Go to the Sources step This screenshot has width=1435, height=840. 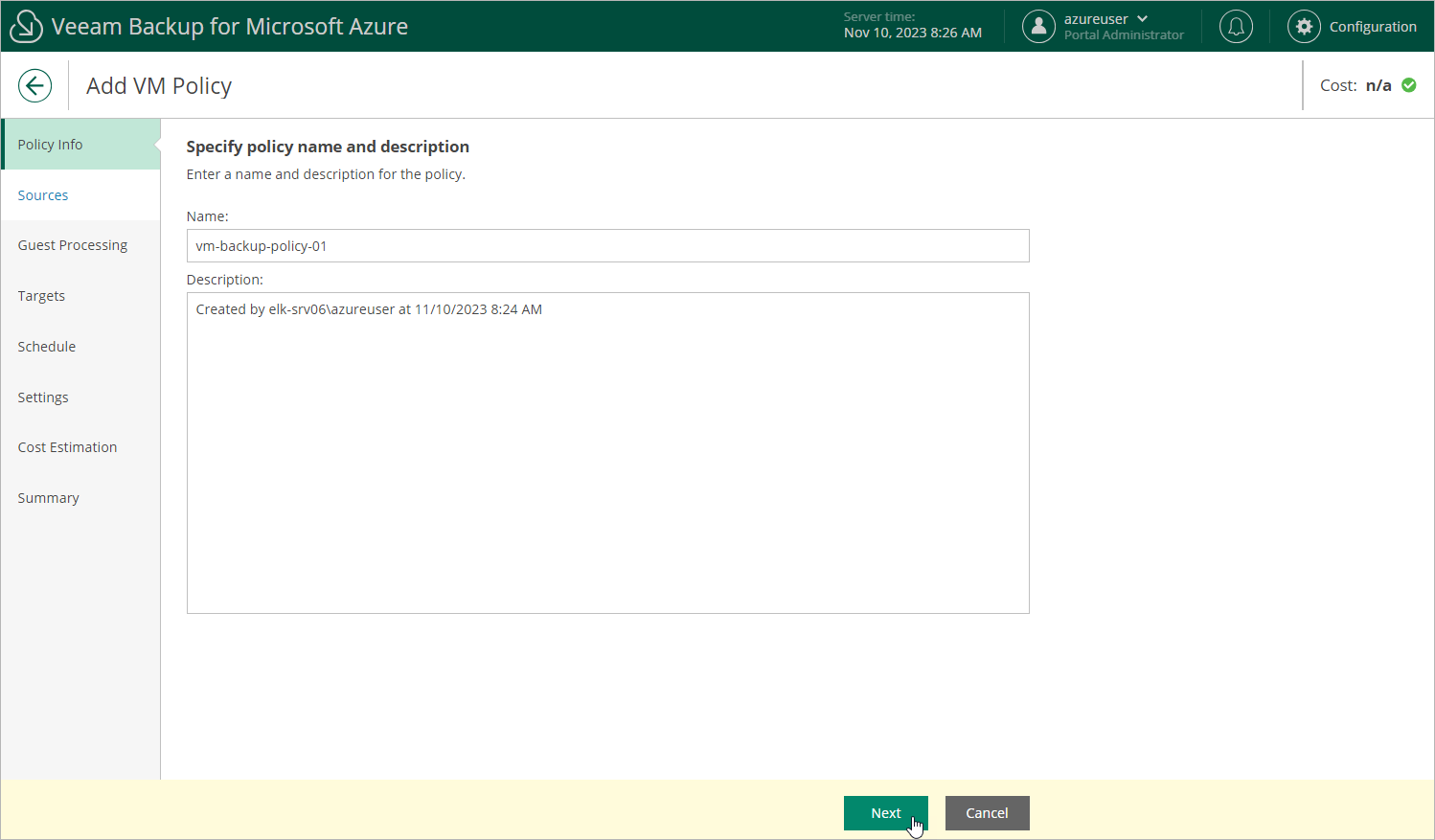[x=80, y=195]
